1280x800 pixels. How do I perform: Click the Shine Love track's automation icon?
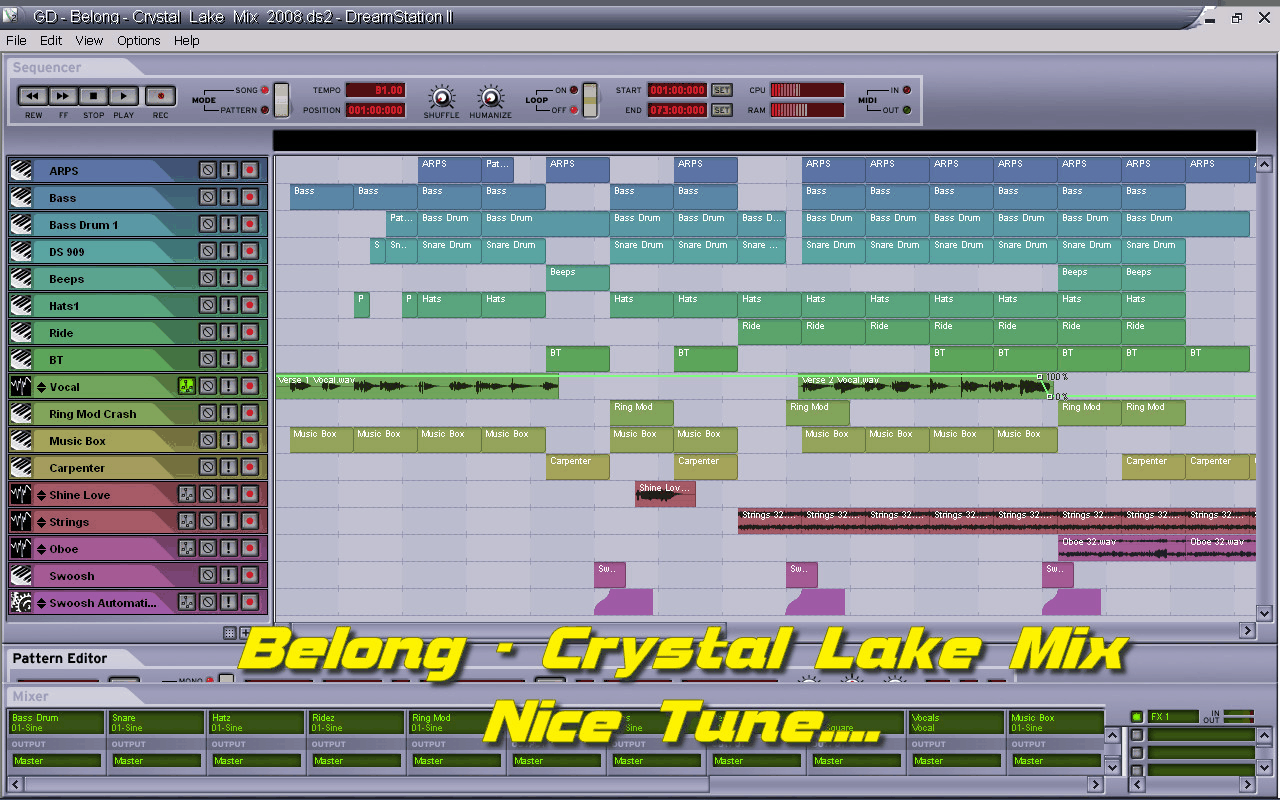(x=187, y=494)
